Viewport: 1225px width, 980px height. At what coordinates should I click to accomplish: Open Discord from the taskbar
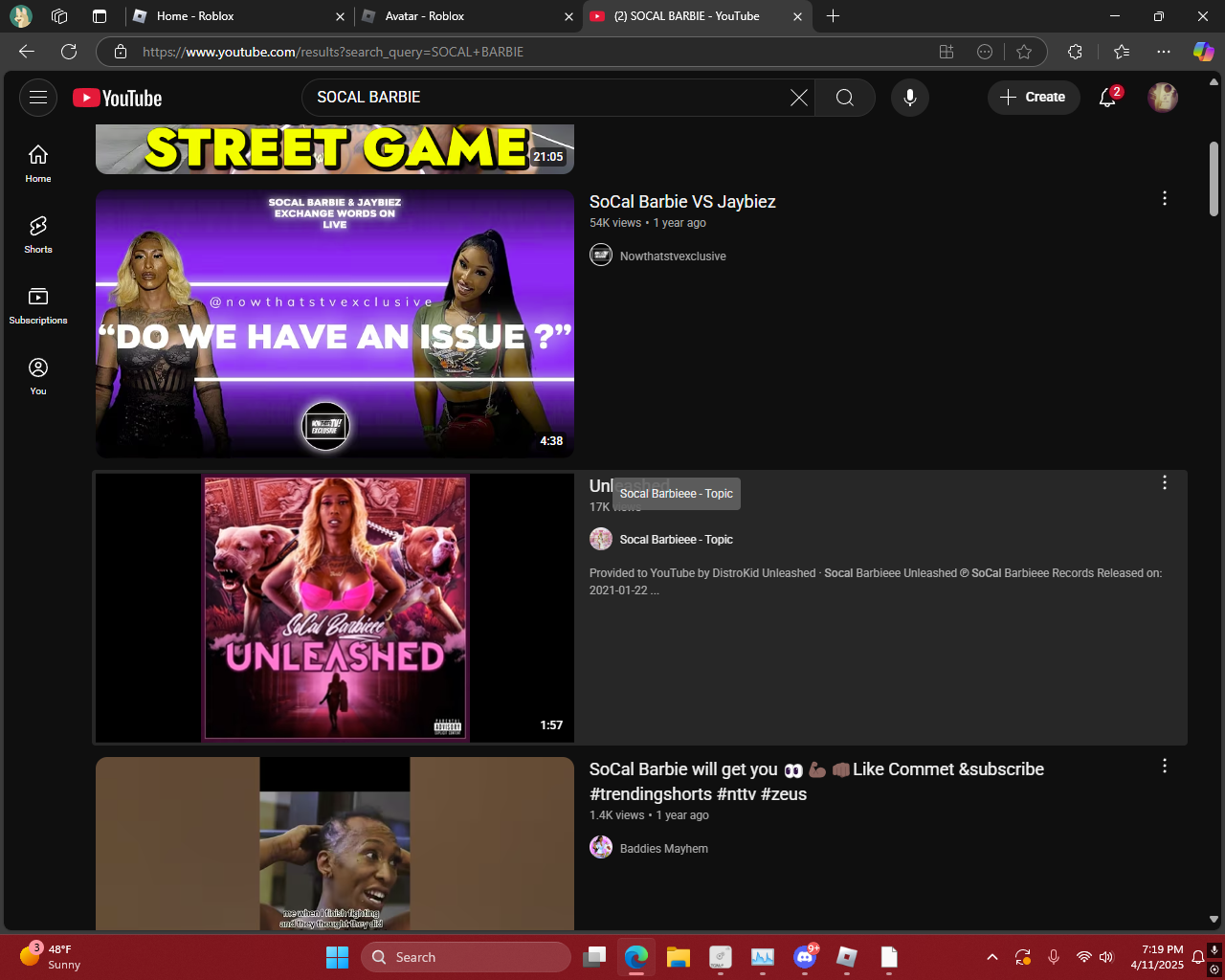pos(805,957)
